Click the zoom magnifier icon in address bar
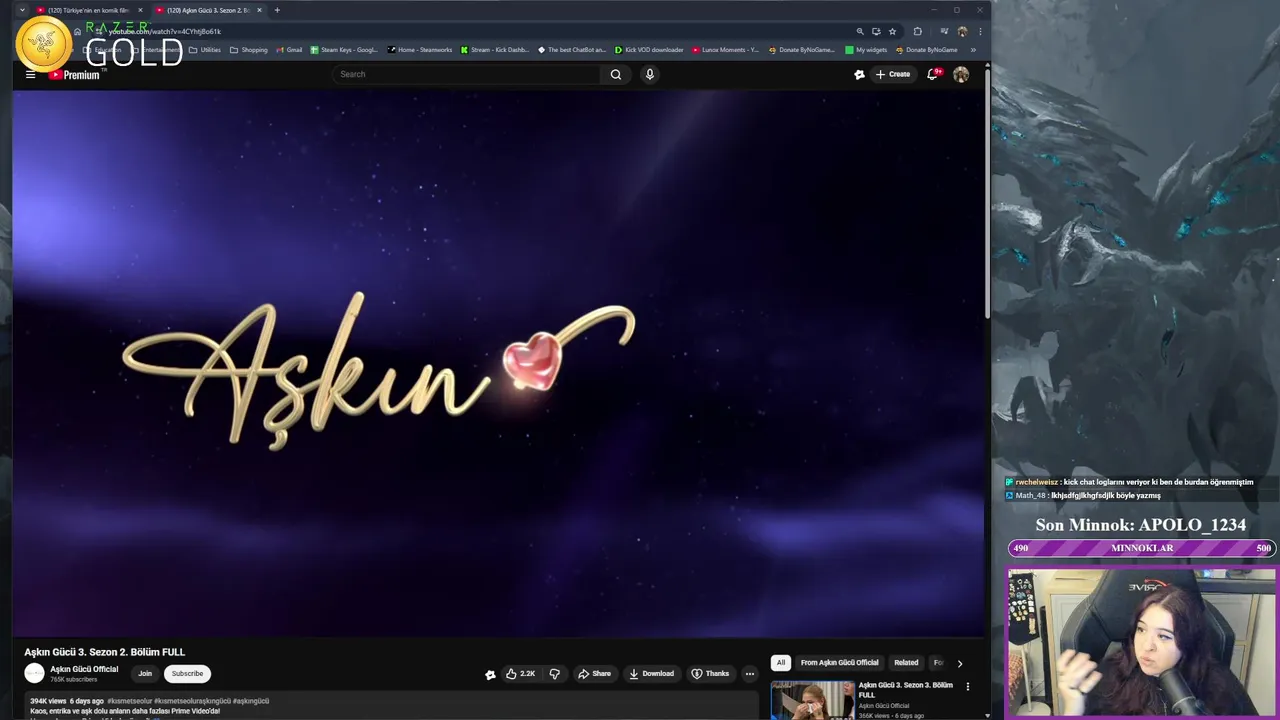The height and width of the screenshot is (720, 1280). click(860, 31)
